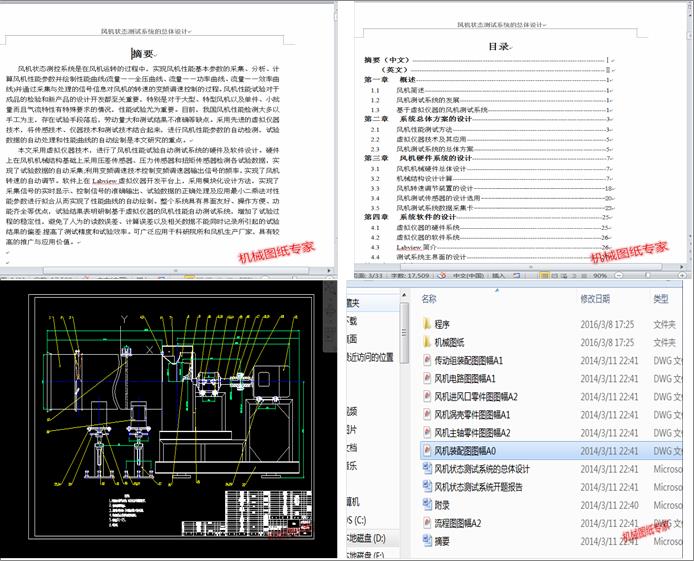Sort files by 名称 column header
Screen dimensions: 694x561
tap(429, 299)
